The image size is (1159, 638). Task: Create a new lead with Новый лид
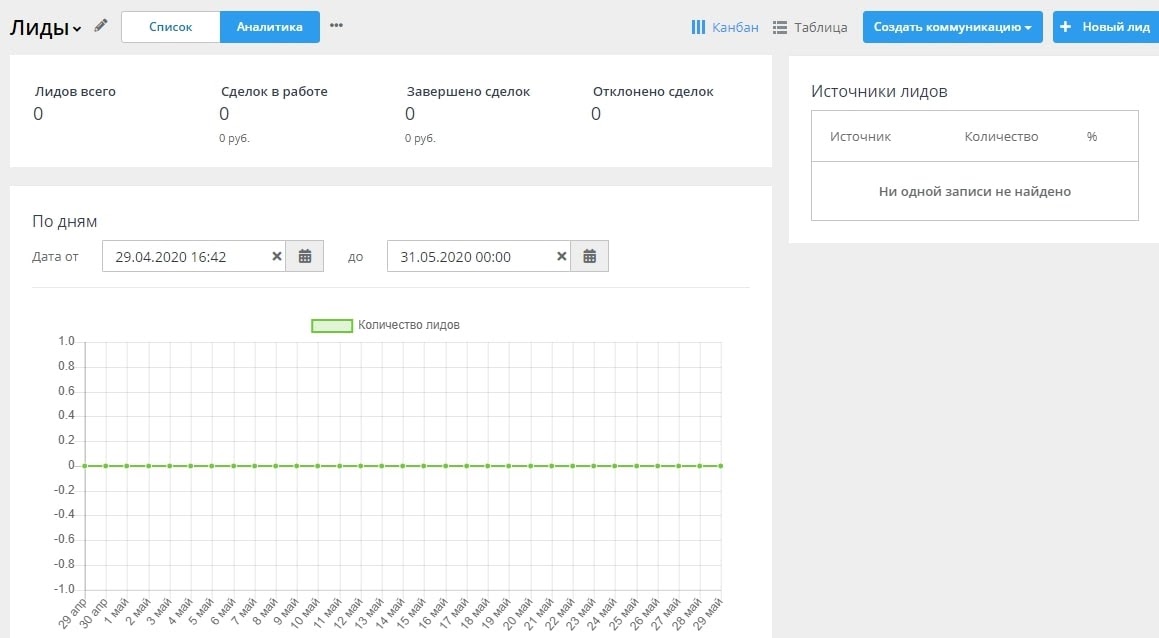[x=1106, y=27]
